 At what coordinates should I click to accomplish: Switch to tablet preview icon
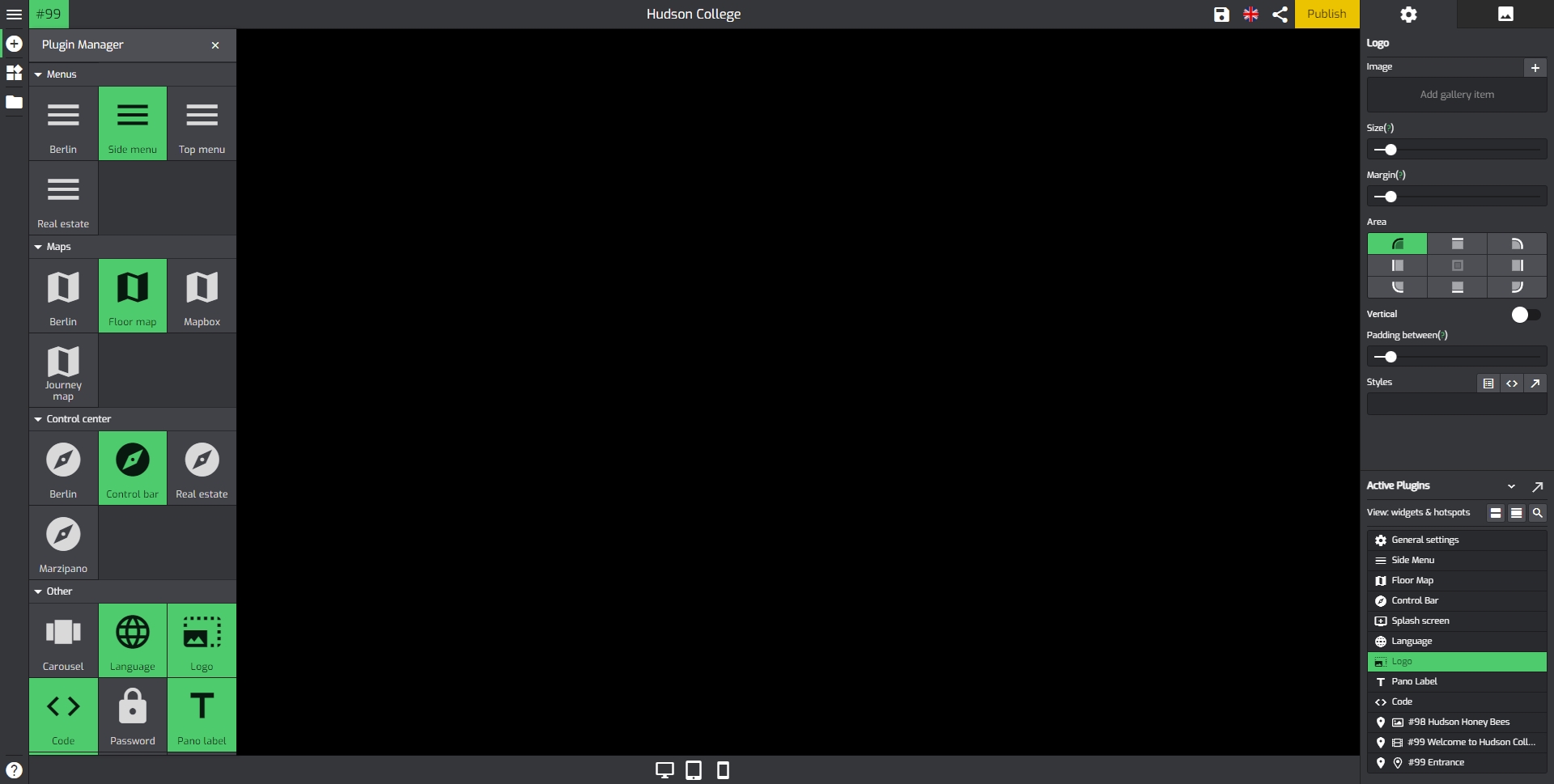tap(694, 770)
